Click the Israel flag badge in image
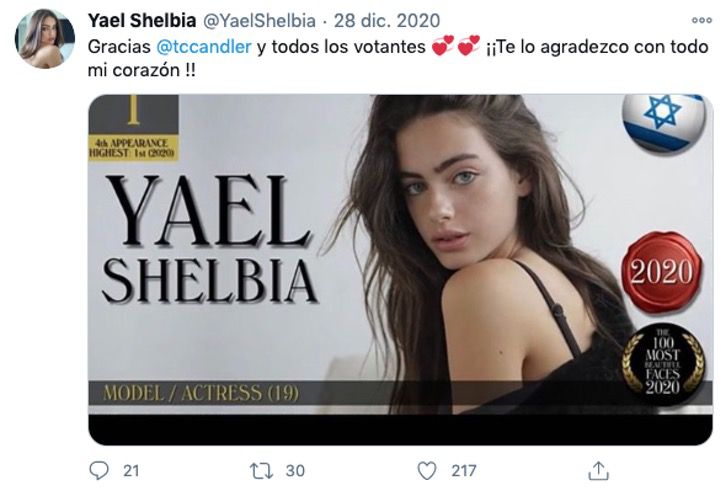This screenshot has width=728, height=491. tap(664, 122)
